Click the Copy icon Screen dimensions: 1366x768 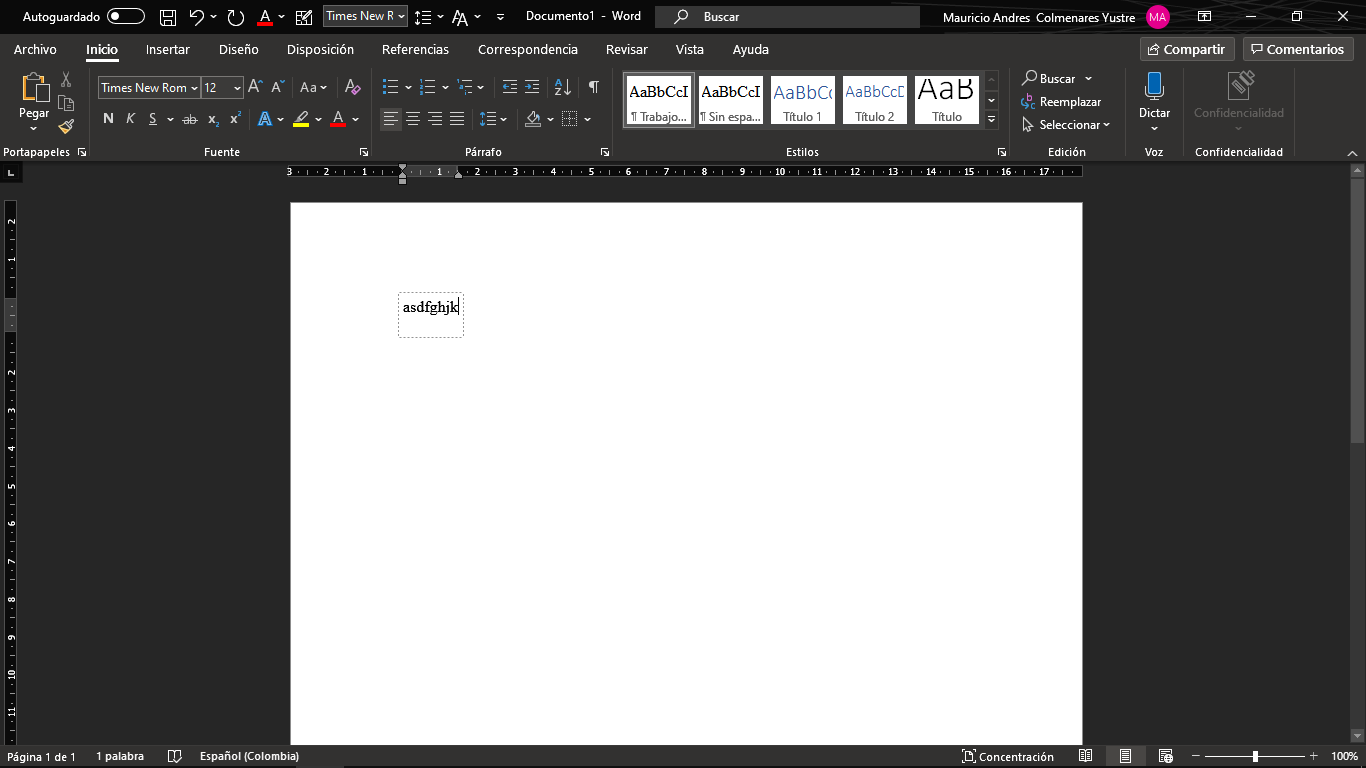[66, 103]
